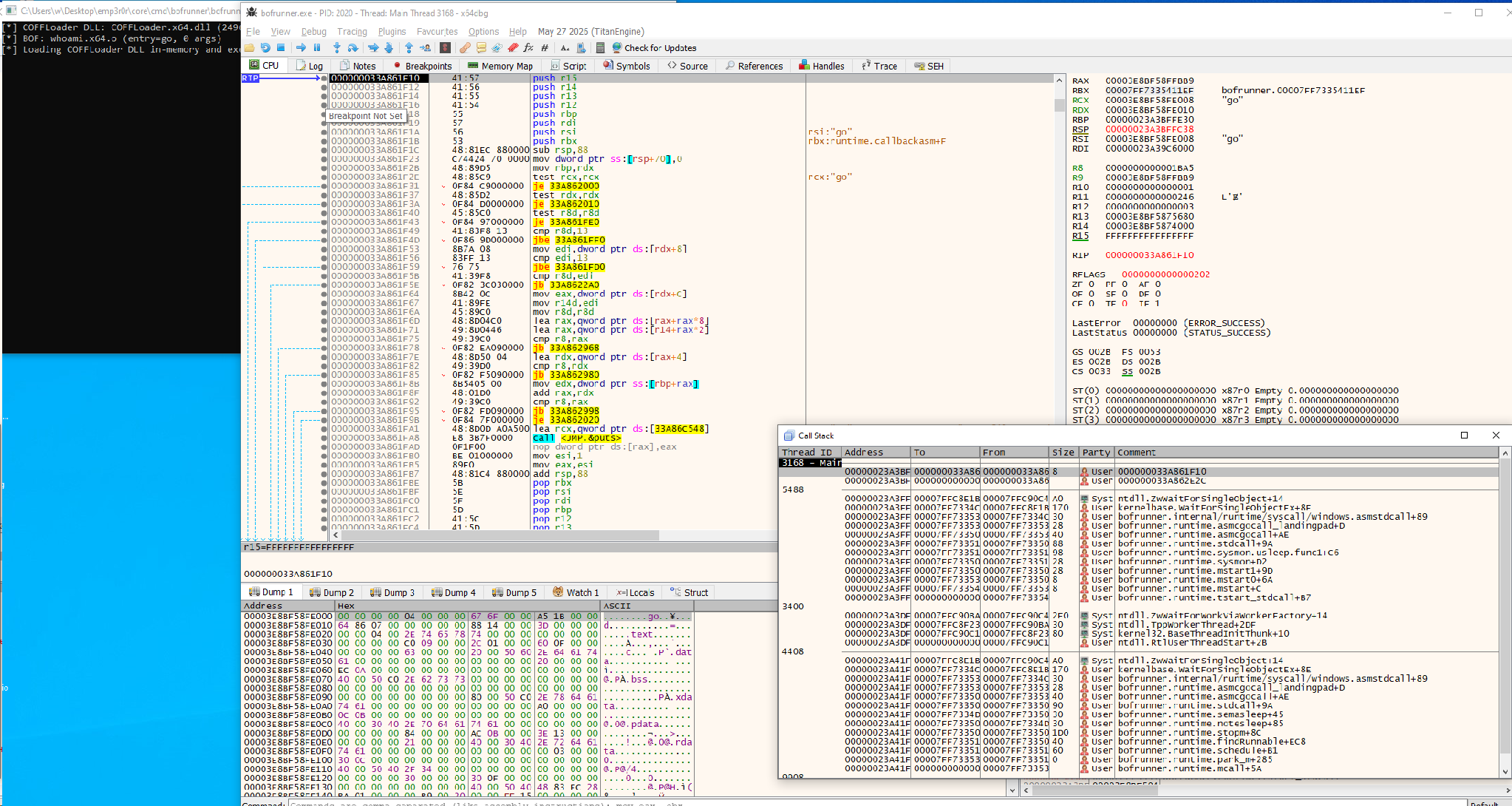Screen dimensions: 1512x806
Task: Toggle breakpoint bullet at address 000000033A861F12
Action: click(324, 87)
